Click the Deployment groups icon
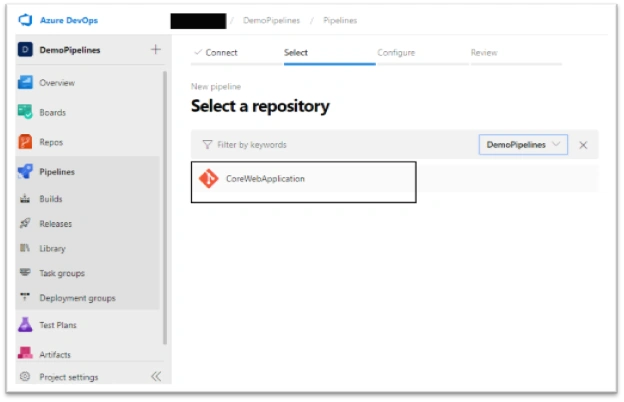 pyautogui.click(x=25, y=297)
